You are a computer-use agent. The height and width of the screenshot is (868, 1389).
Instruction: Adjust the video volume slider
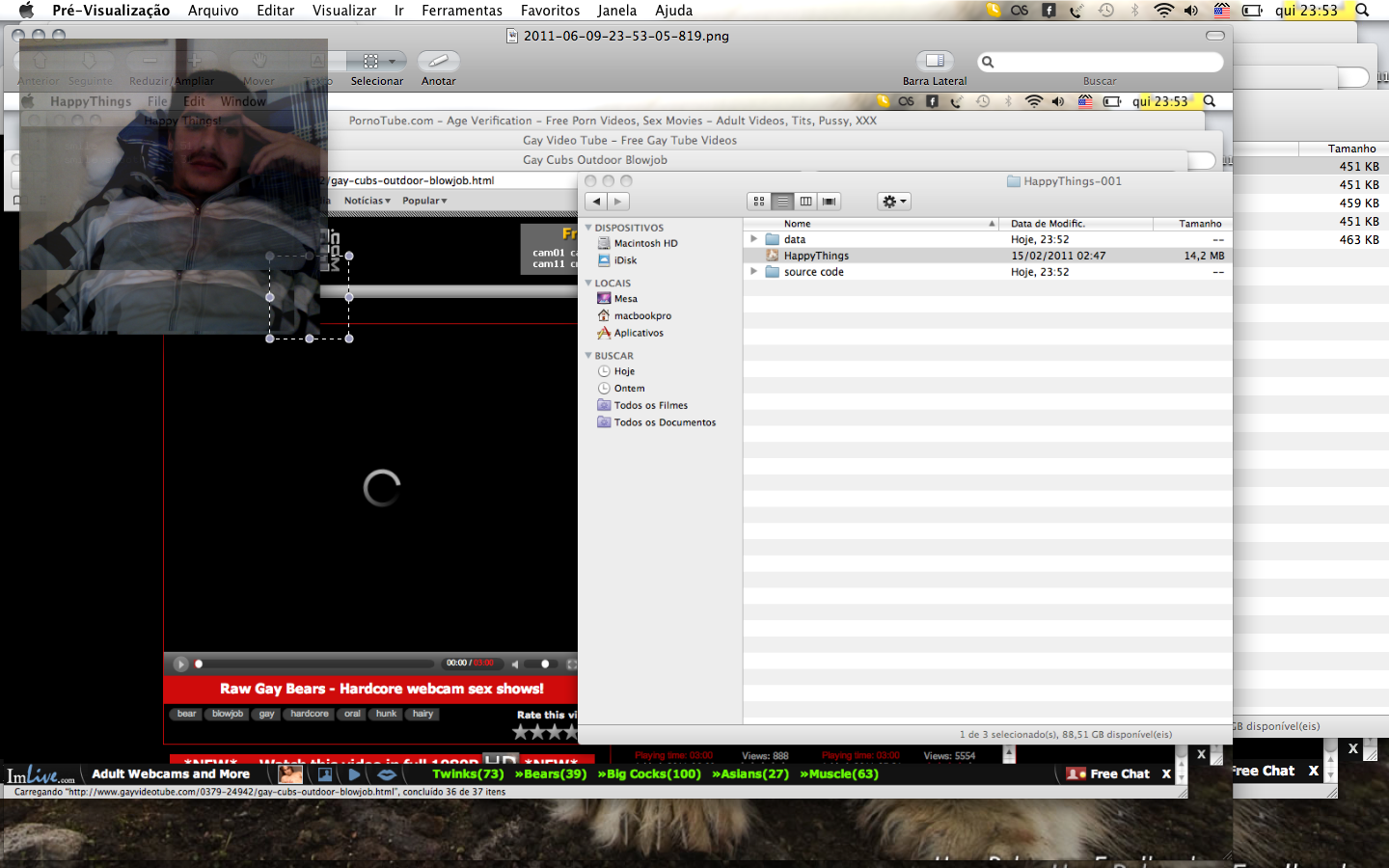pos(540,664)
